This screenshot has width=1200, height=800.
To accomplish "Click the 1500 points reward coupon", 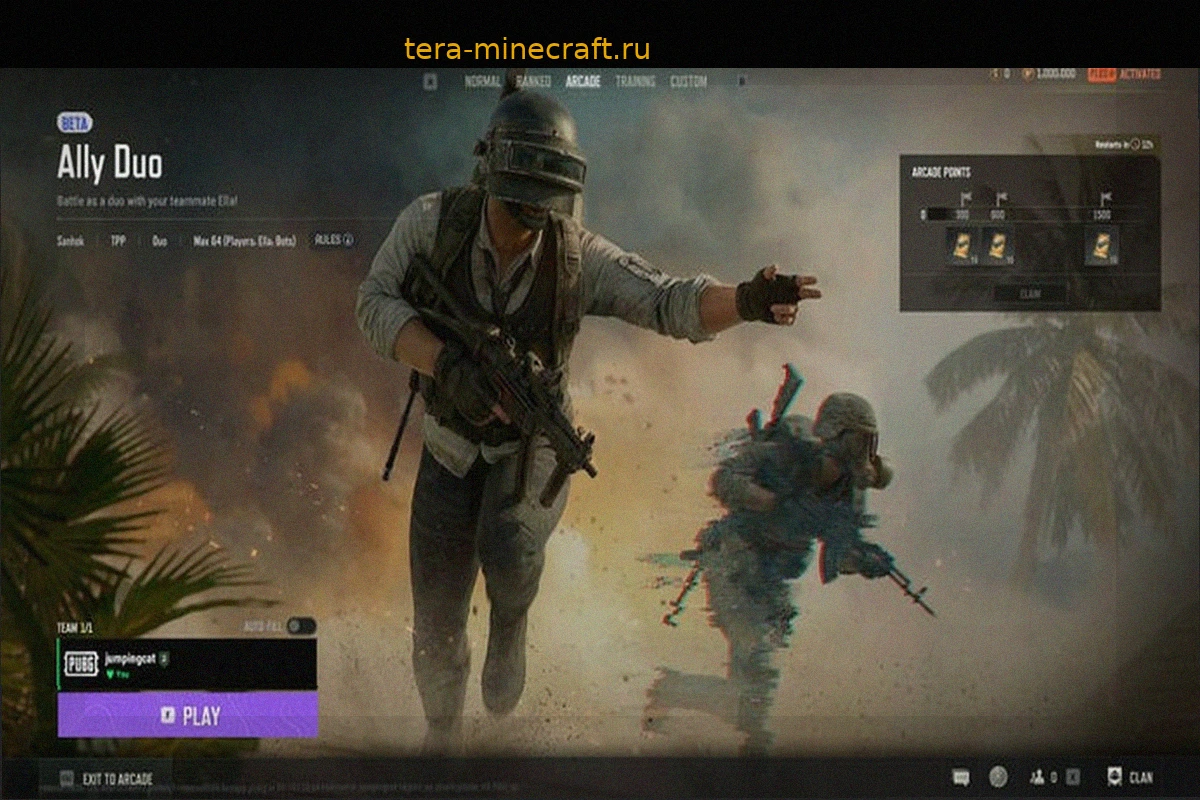I will click(x=1102, y=245).
